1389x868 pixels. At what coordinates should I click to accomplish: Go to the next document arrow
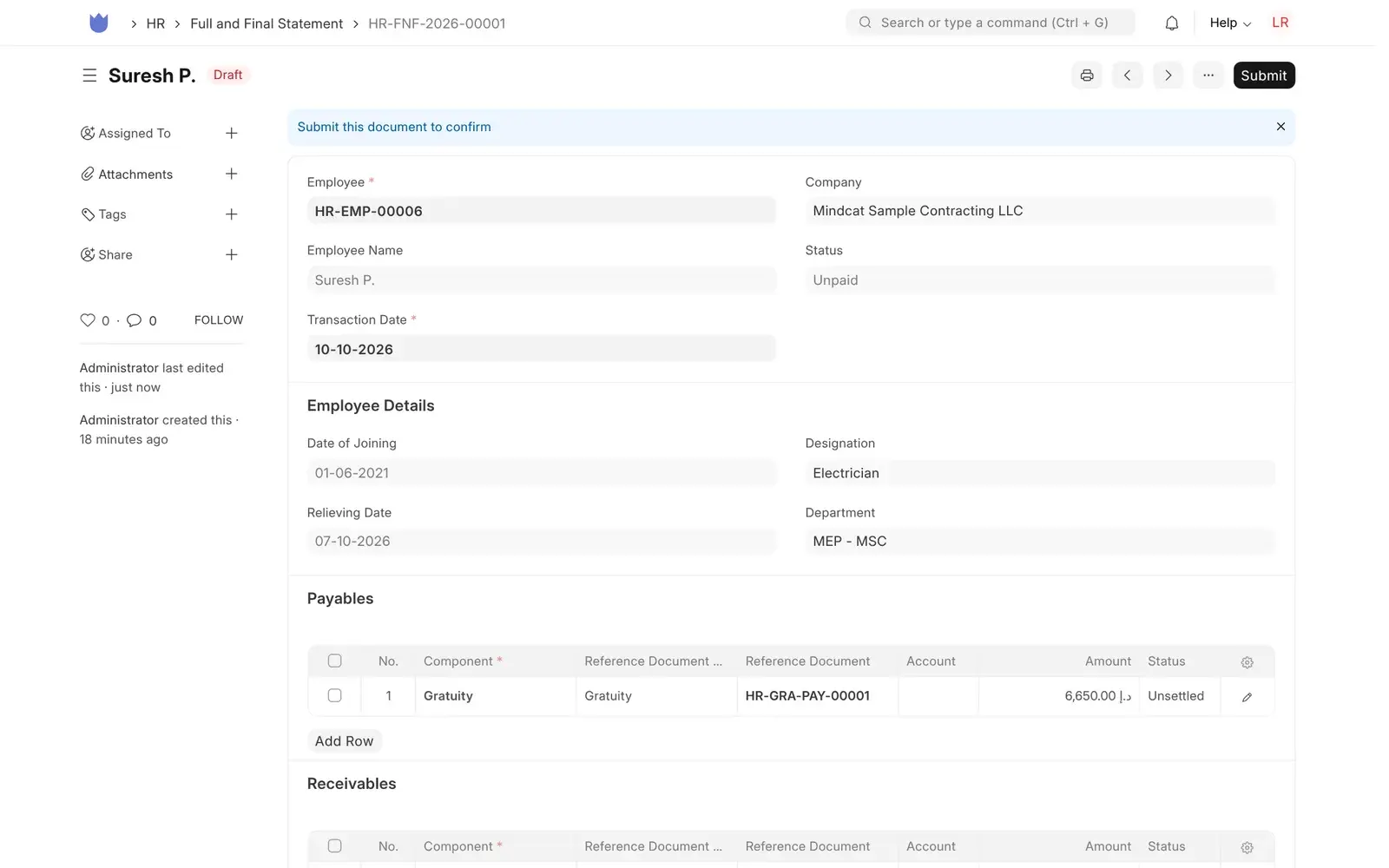(x=1168, y=76)
